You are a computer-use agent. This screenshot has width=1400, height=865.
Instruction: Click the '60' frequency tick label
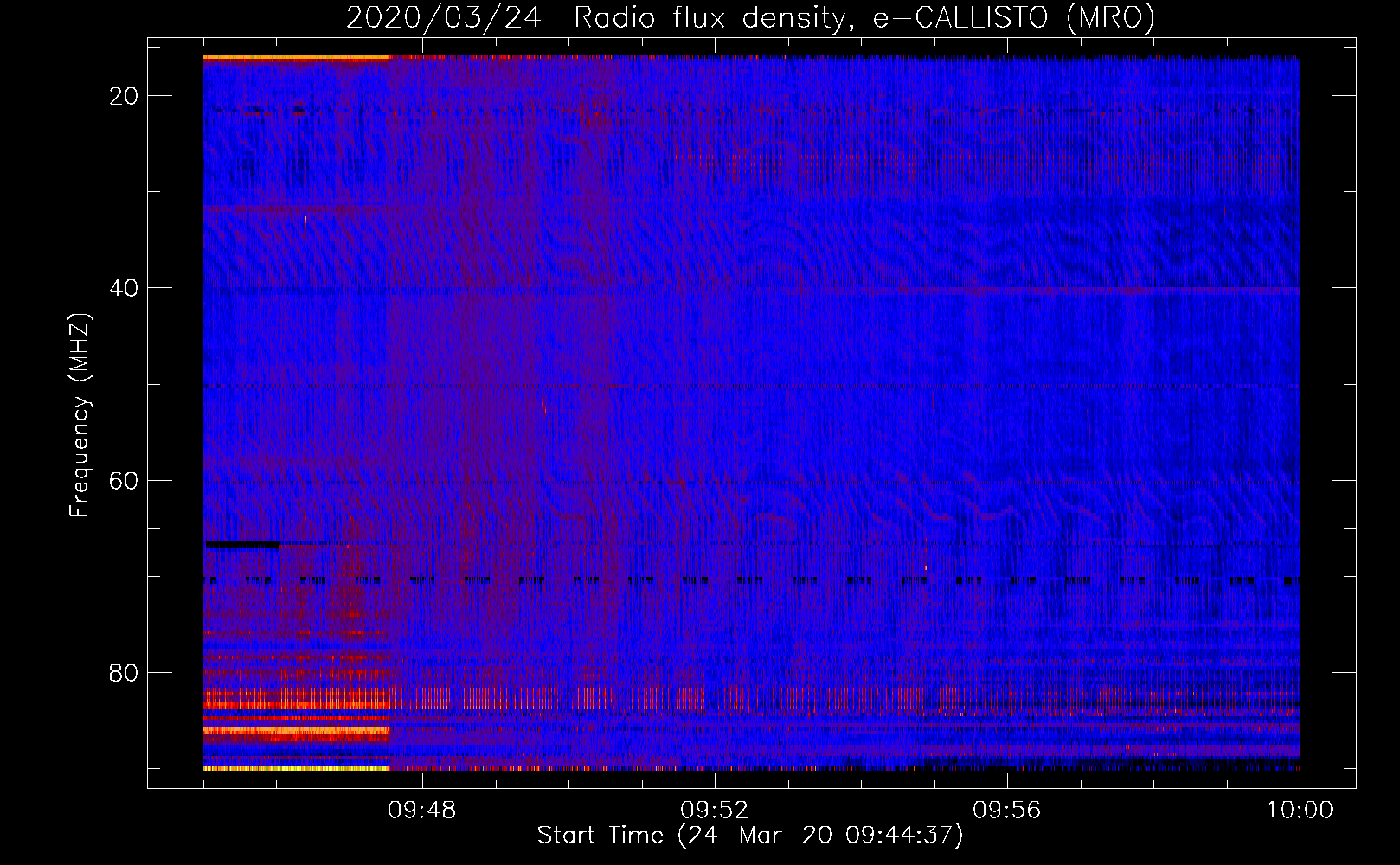click(x=124, y=480)
